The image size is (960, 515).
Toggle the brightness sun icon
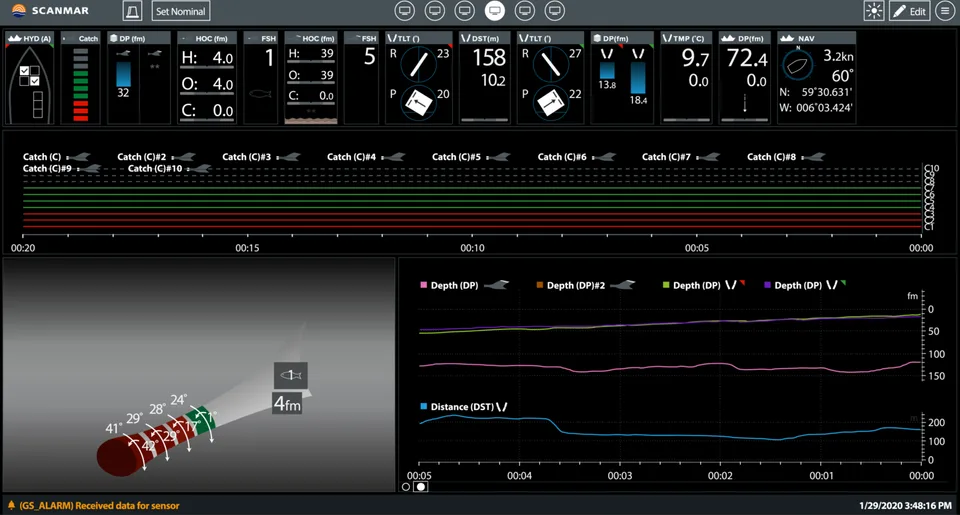(x=874, y=11)
